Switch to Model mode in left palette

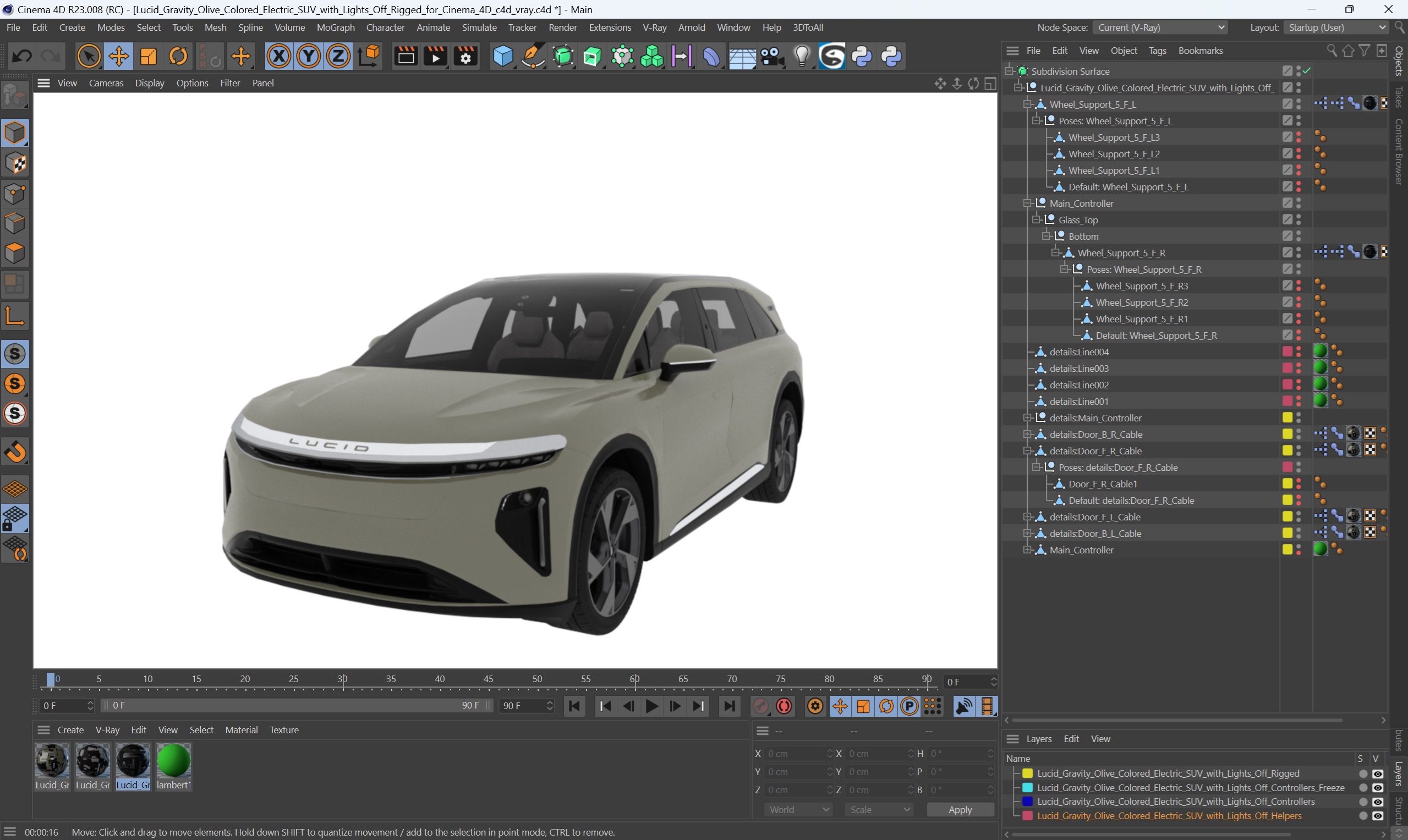[15, 133]
